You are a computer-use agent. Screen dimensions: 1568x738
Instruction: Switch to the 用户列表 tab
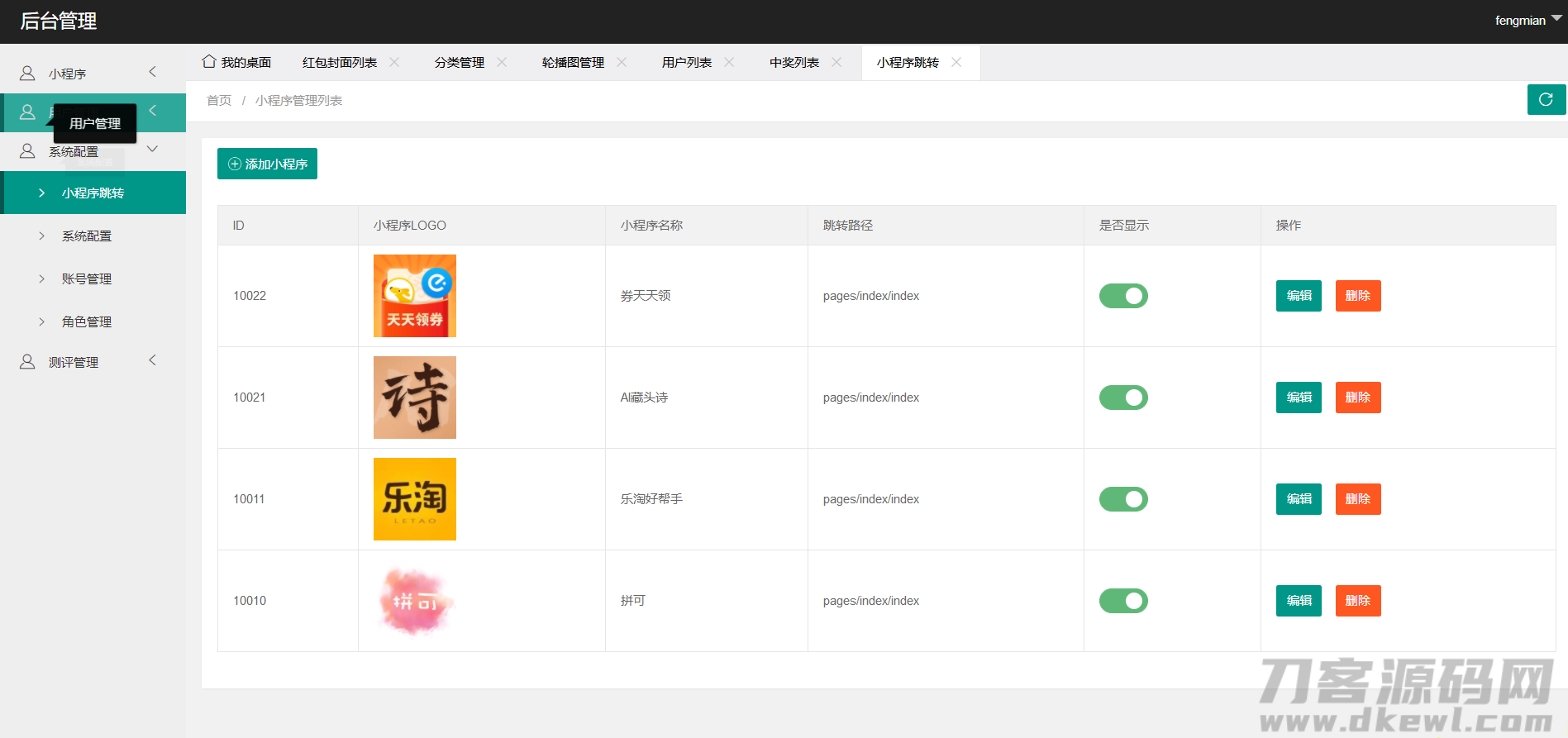tap(686, 63)
